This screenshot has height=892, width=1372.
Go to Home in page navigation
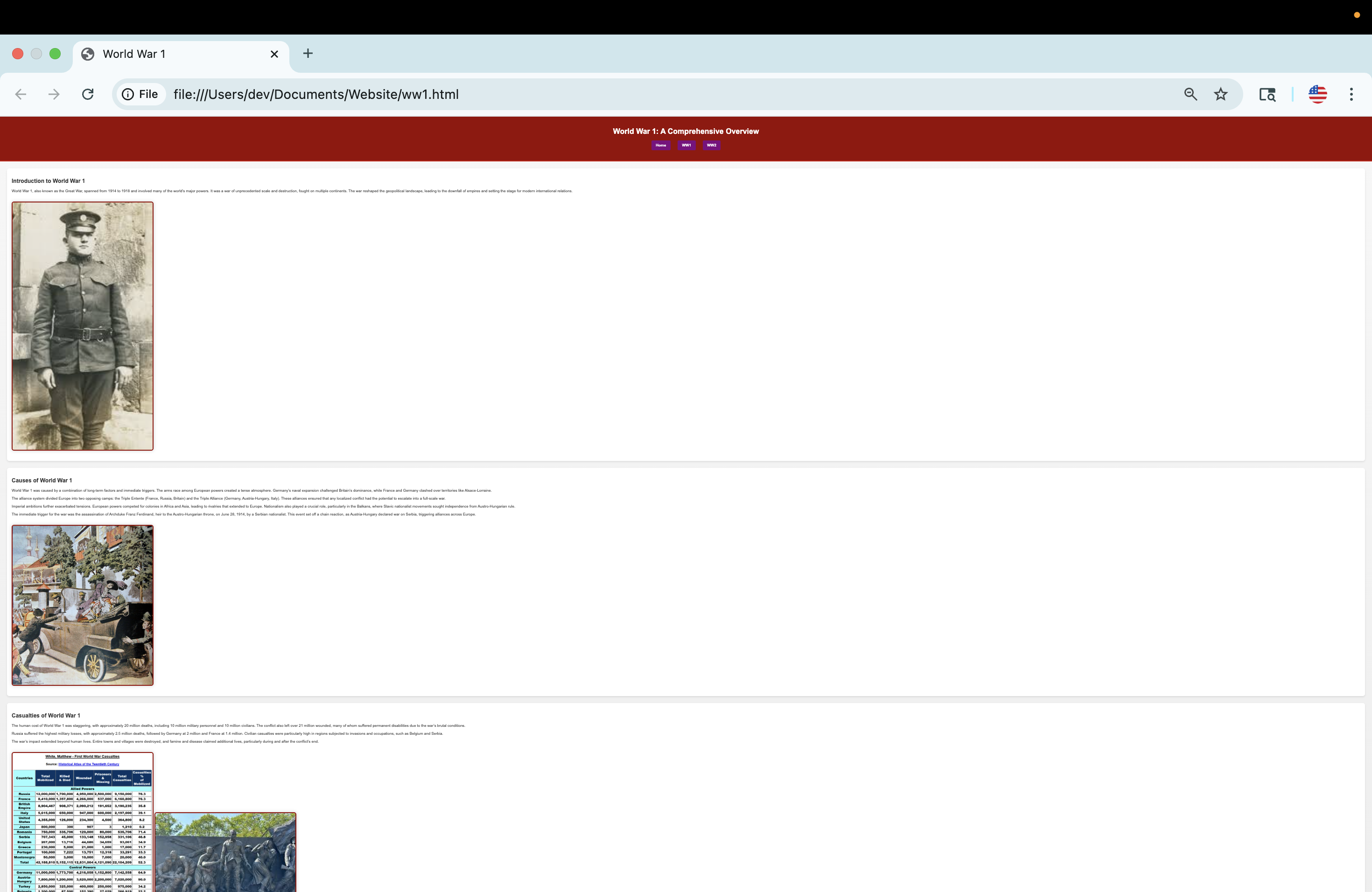[x=661, y=145]
